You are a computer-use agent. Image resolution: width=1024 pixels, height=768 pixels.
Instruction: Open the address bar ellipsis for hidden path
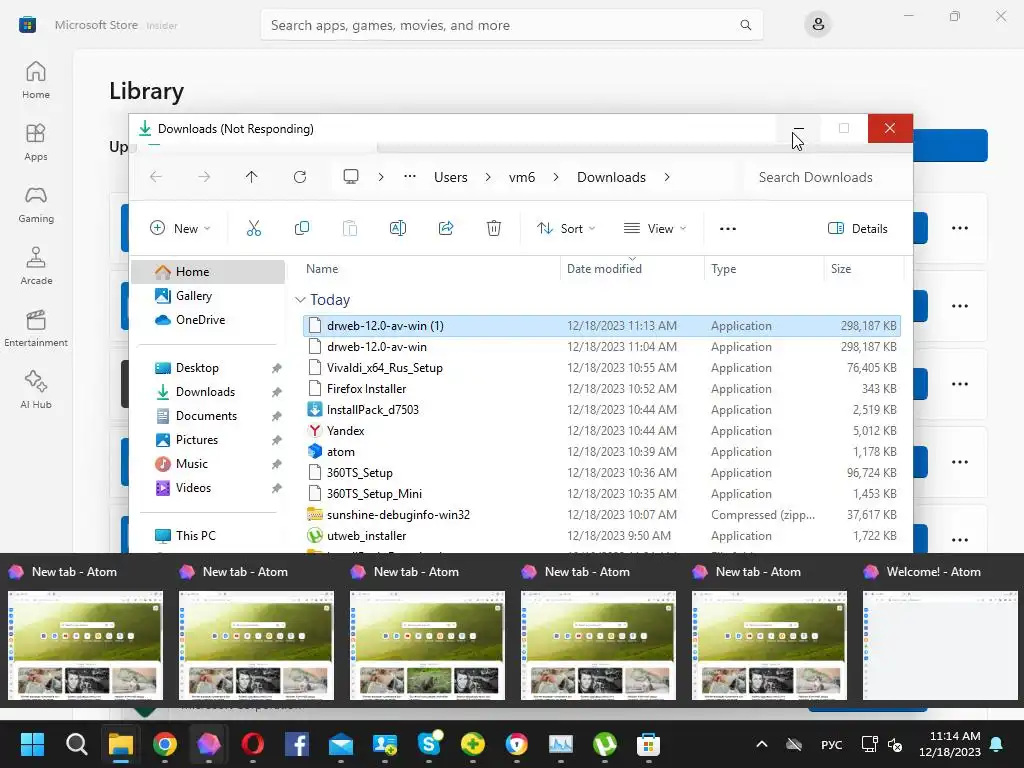409,176
